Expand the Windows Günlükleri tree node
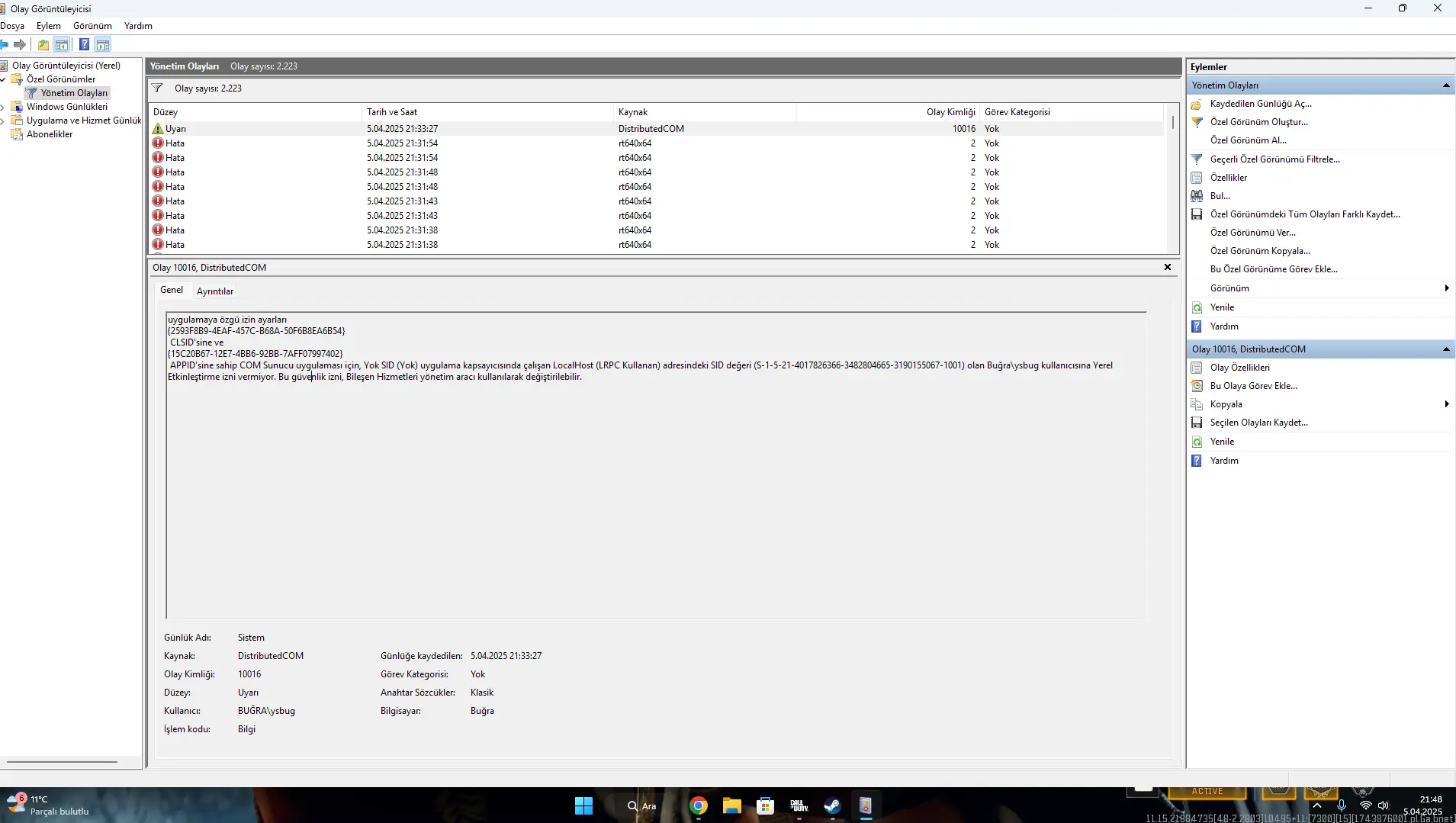Screen dimensions: 1456x823 (x=3, y=107)
